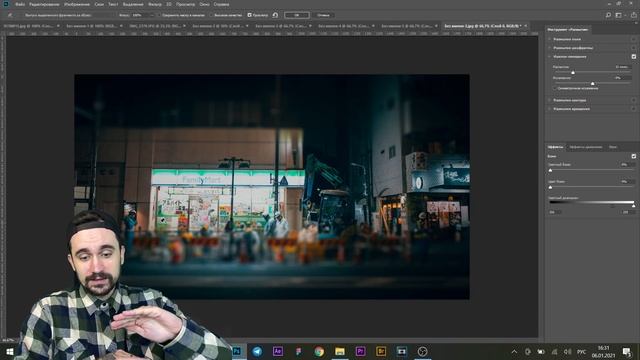The width and height of the screenshot is (640, 360).
Task: Open the search magnifier icon at top right
Action: coord(608,15)
